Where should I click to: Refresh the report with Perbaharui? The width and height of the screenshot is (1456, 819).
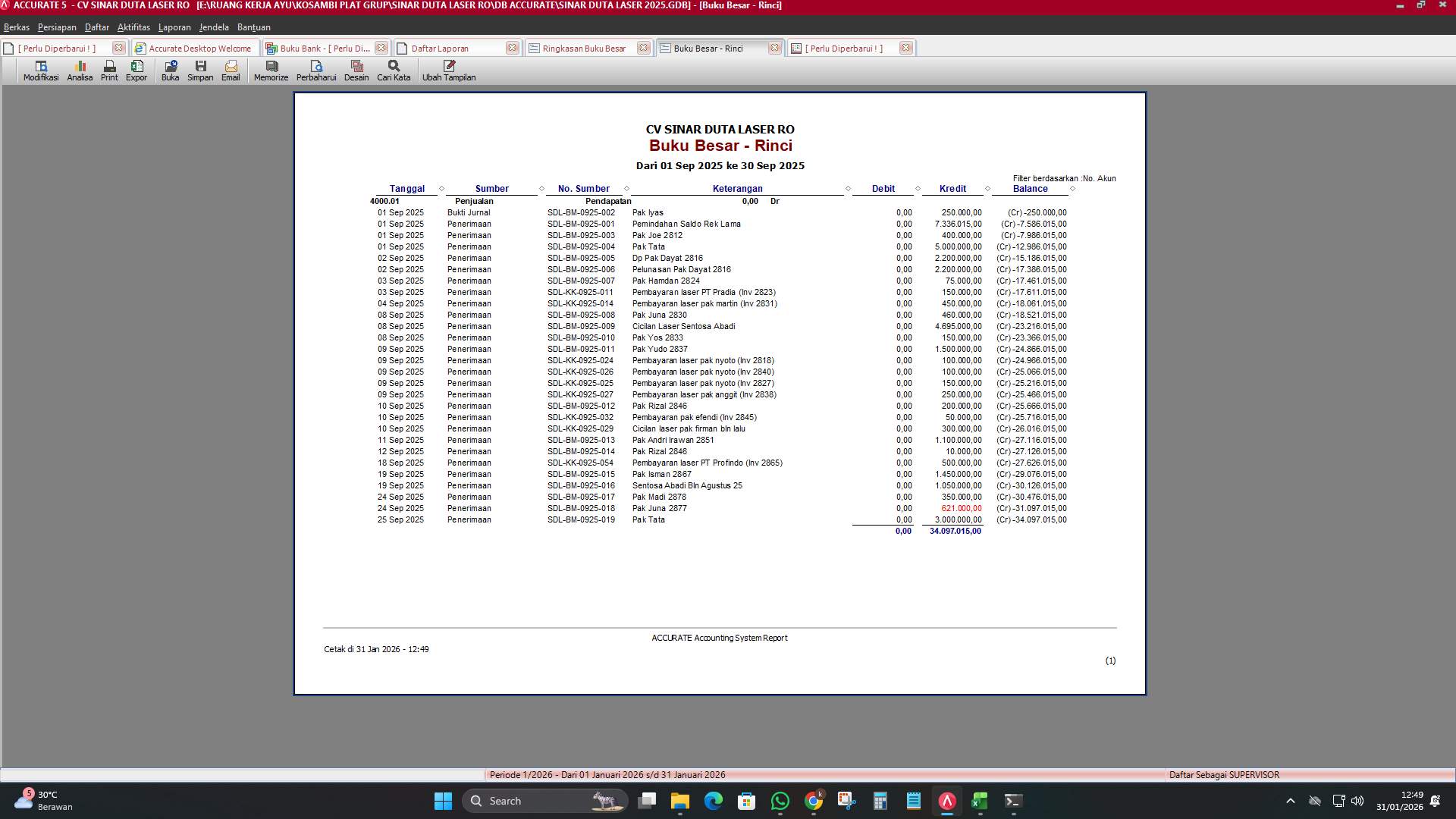(316, 71)
